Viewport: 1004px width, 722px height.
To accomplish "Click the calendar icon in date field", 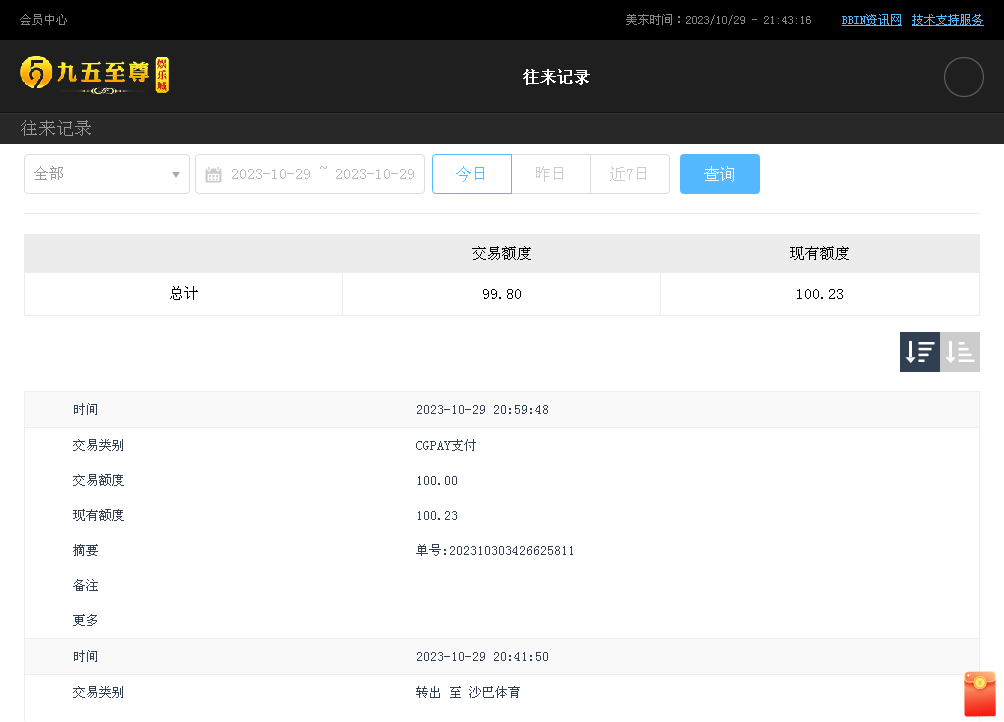I will (x=213, y=175).
